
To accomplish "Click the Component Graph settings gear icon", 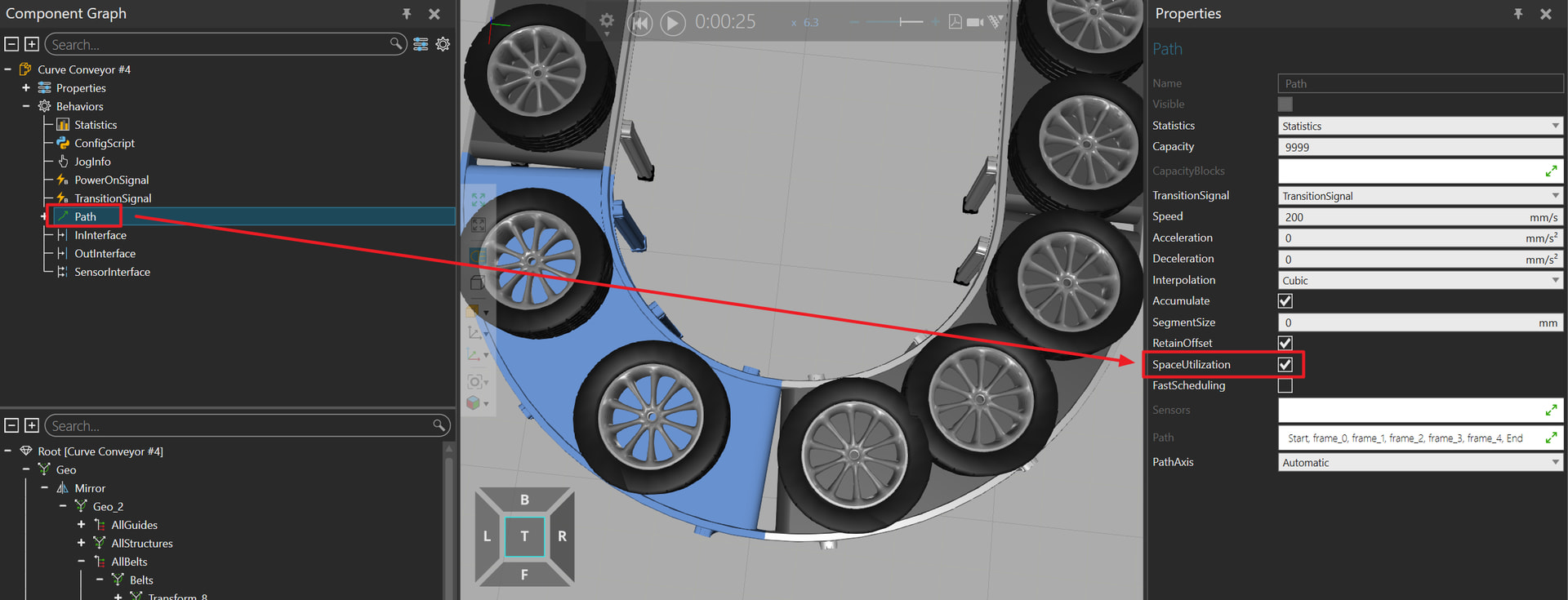I will [x=443, y=44].
